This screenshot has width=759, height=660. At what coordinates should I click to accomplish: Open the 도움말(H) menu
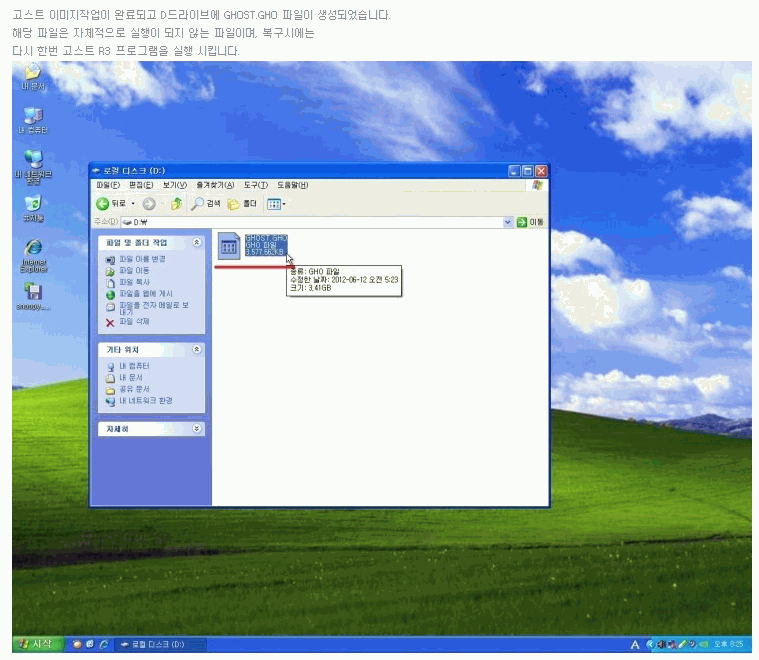pos(292,185)
